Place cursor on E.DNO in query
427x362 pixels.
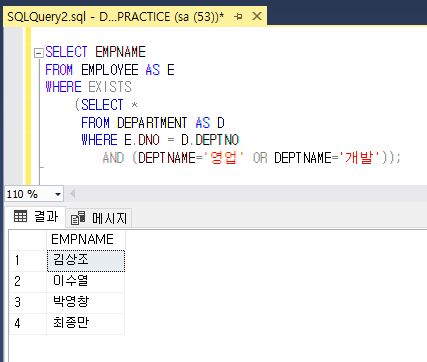[x=142, y=140]
